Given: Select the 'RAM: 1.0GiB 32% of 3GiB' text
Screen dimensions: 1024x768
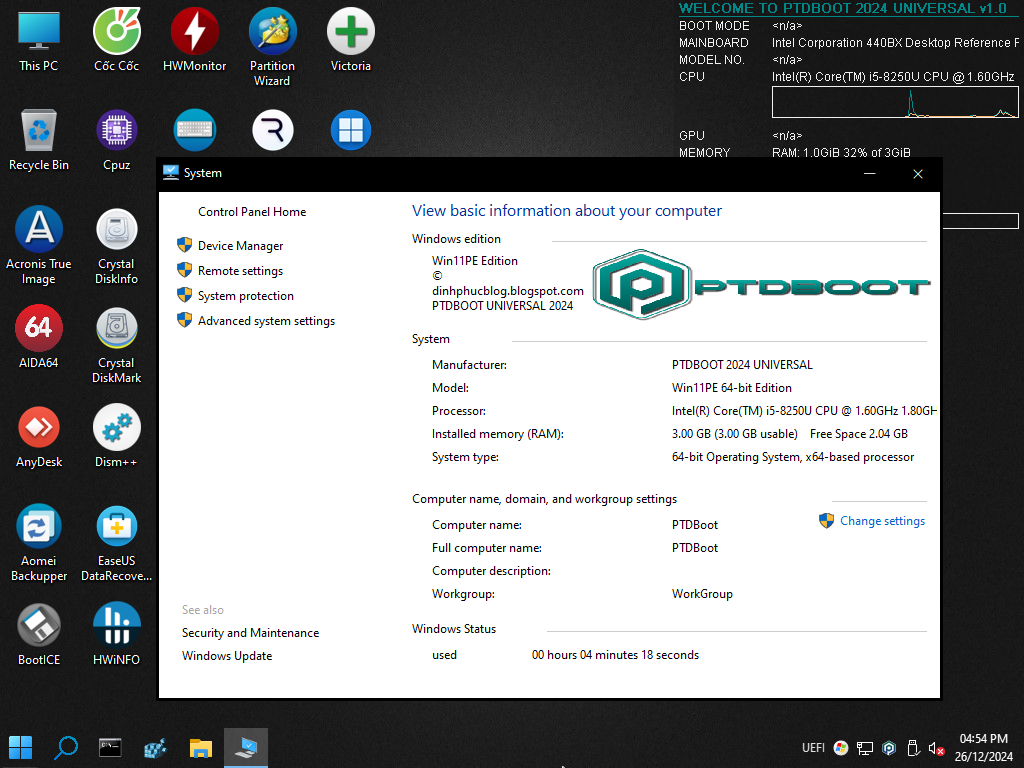Looking at the screenshot, I should coord(841,153).
